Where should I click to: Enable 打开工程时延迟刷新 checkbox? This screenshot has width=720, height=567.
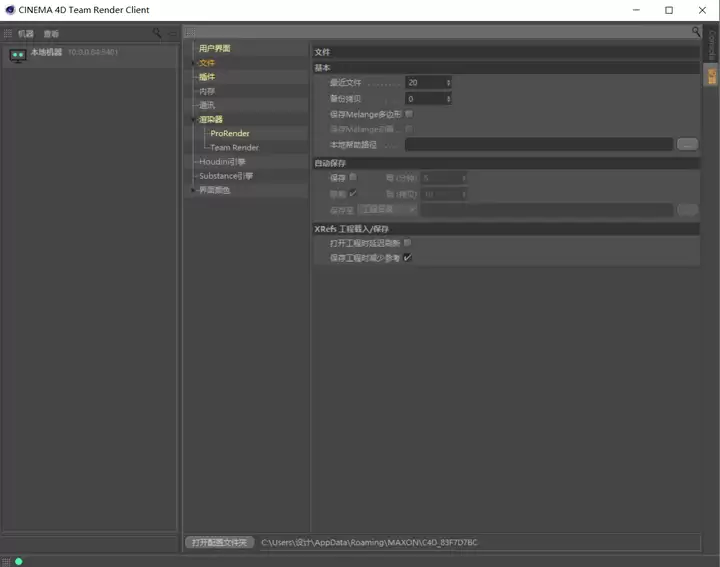pyautogui.click(x=407, y=242)
